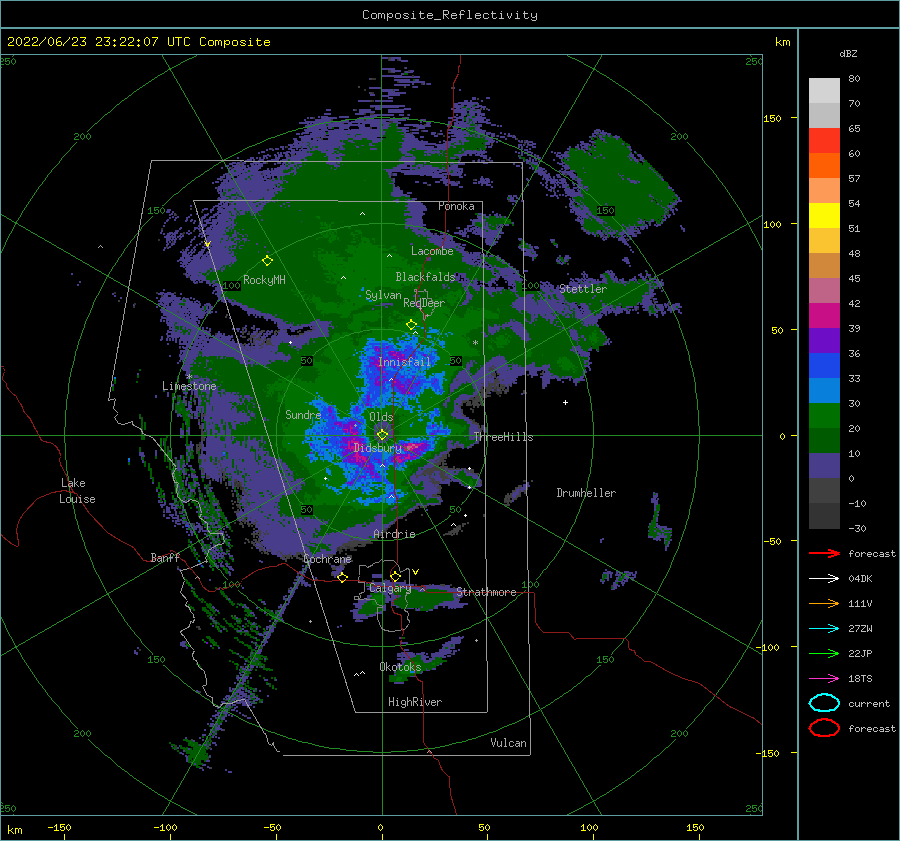Select the orange 111V arrow legend icon
This screenshot has width=900, height=841.
tap(824, 603)
